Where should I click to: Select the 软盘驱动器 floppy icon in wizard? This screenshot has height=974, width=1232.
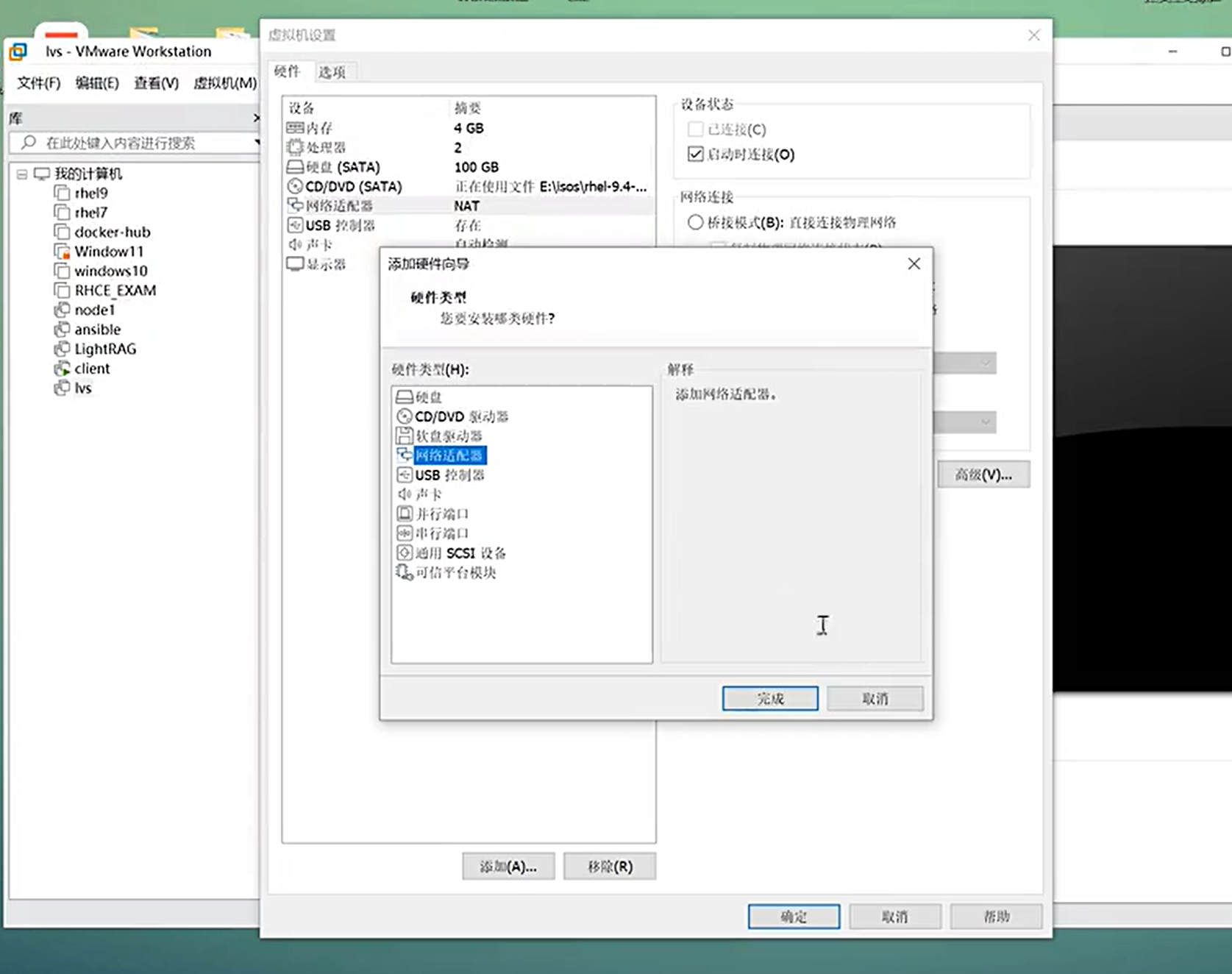pos(404,436)
